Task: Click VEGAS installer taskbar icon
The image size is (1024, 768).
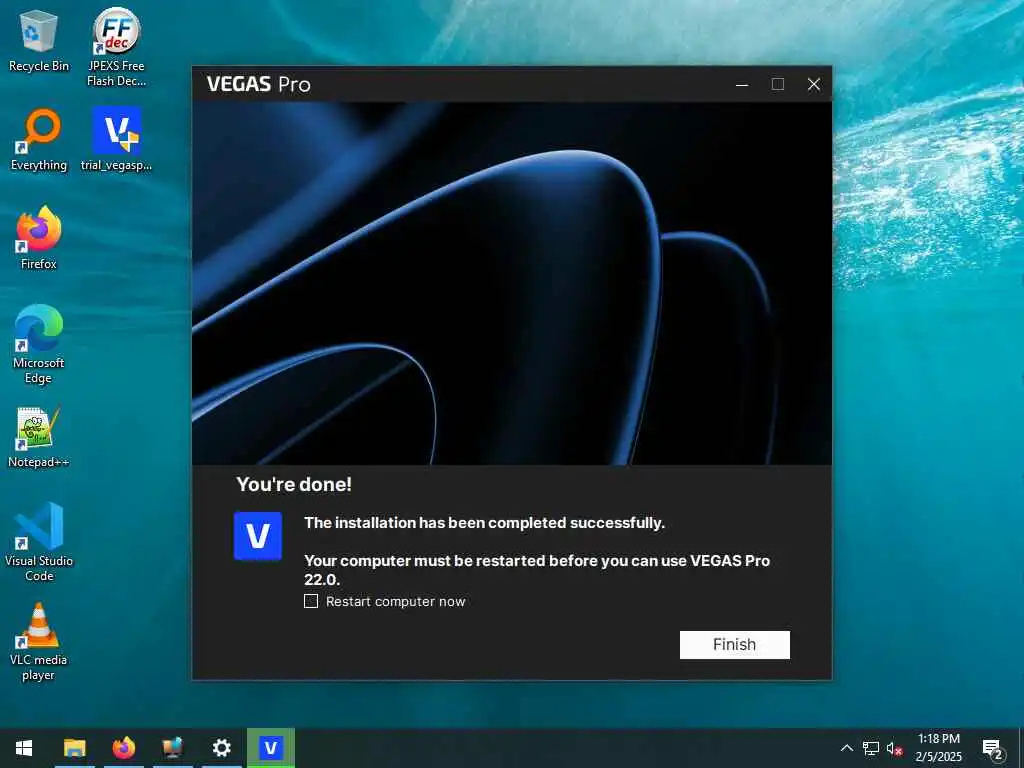Action: tap(271, 748)
